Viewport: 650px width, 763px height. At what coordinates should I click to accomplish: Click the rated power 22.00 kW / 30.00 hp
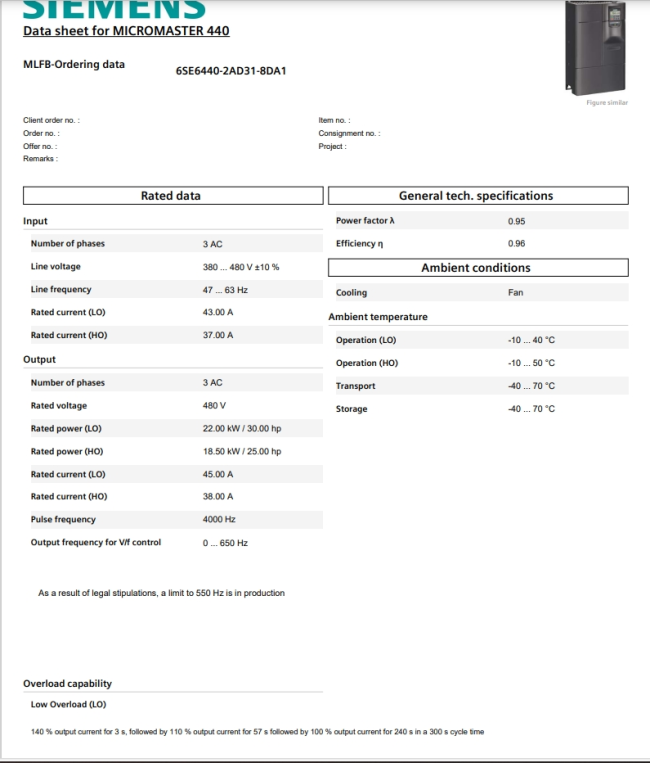[x=242, y=428]
